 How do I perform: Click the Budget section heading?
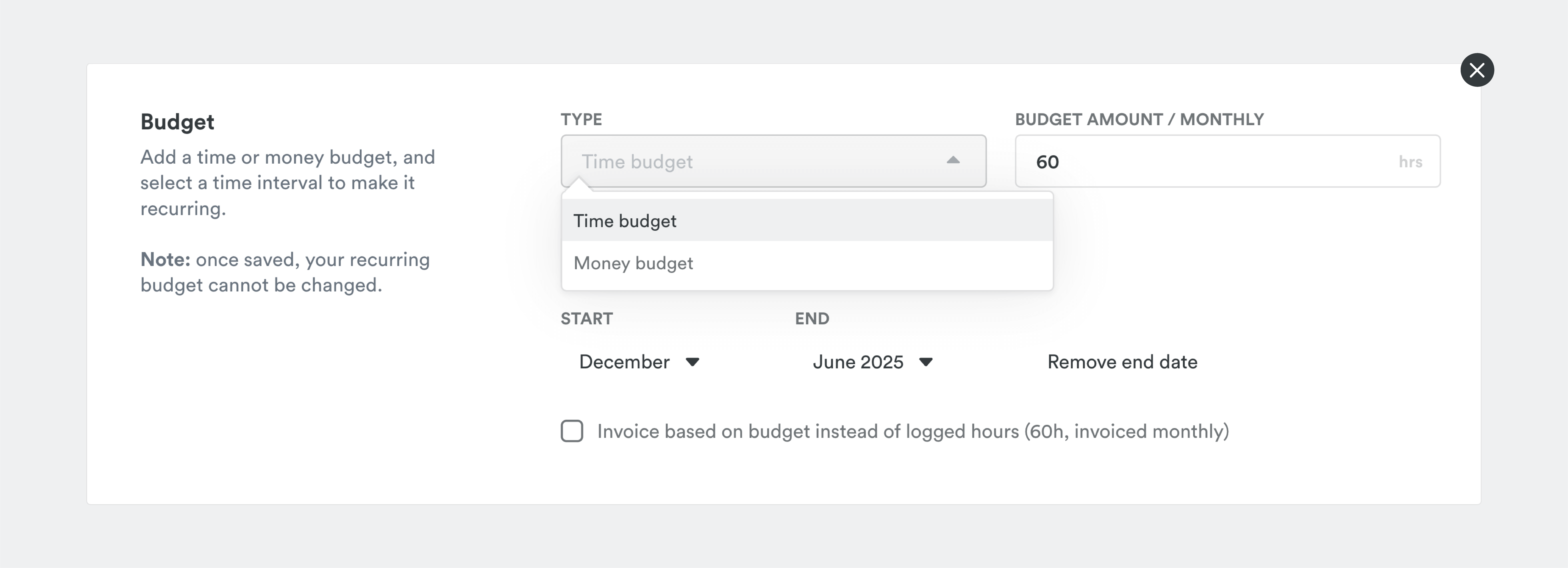177,122
